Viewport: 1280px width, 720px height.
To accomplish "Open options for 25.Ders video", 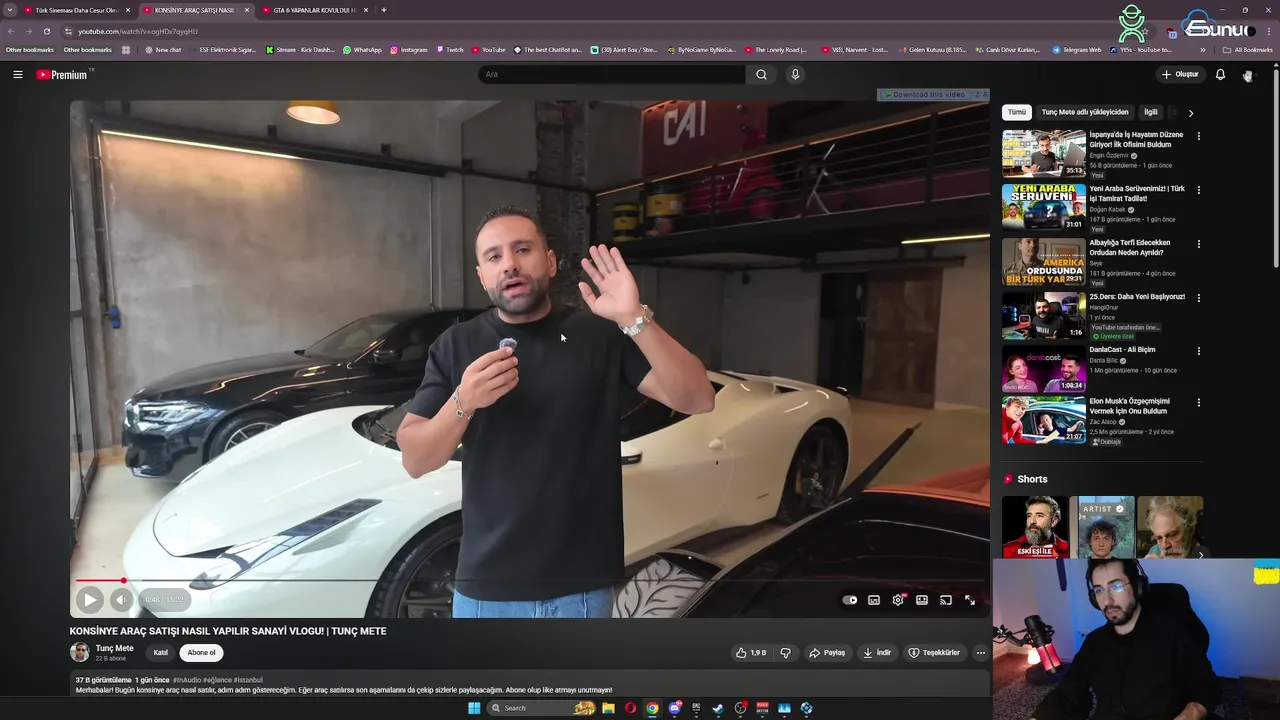I will click(x=1199, y=298).
